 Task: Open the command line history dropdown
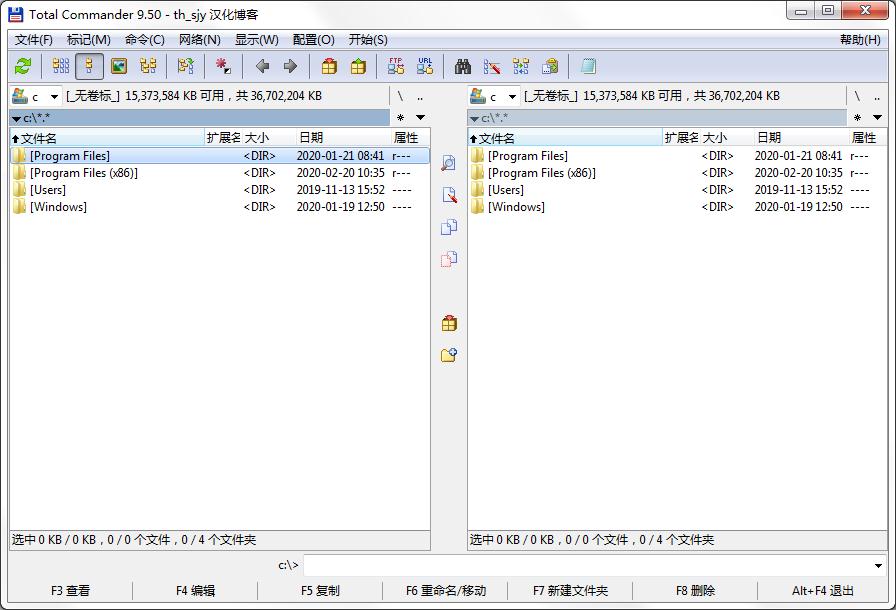point(878,565)
